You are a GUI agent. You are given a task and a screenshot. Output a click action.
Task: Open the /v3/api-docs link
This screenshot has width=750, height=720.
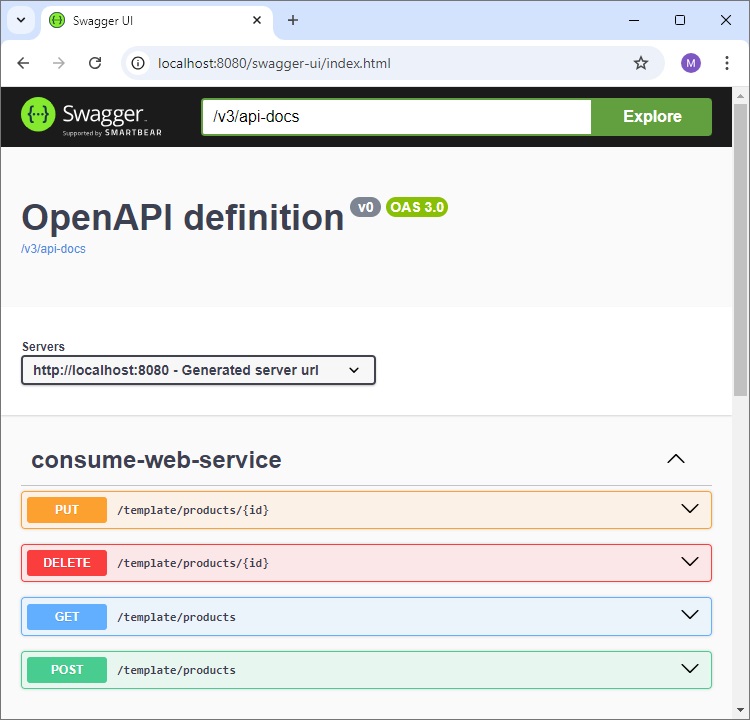(x=53, y=249)
